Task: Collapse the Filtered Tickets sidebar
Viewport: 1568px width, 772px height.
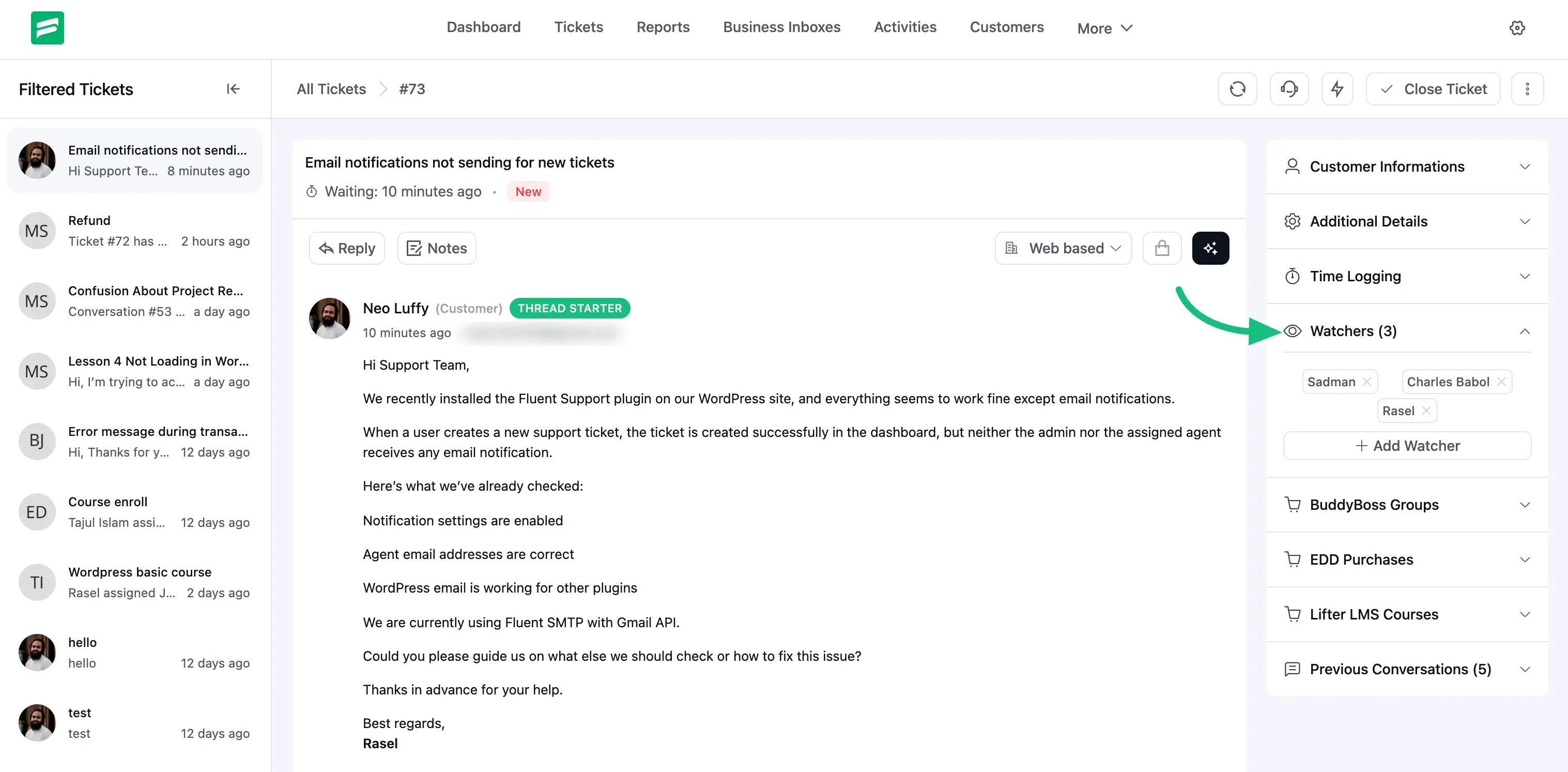Action: point(233,89)
